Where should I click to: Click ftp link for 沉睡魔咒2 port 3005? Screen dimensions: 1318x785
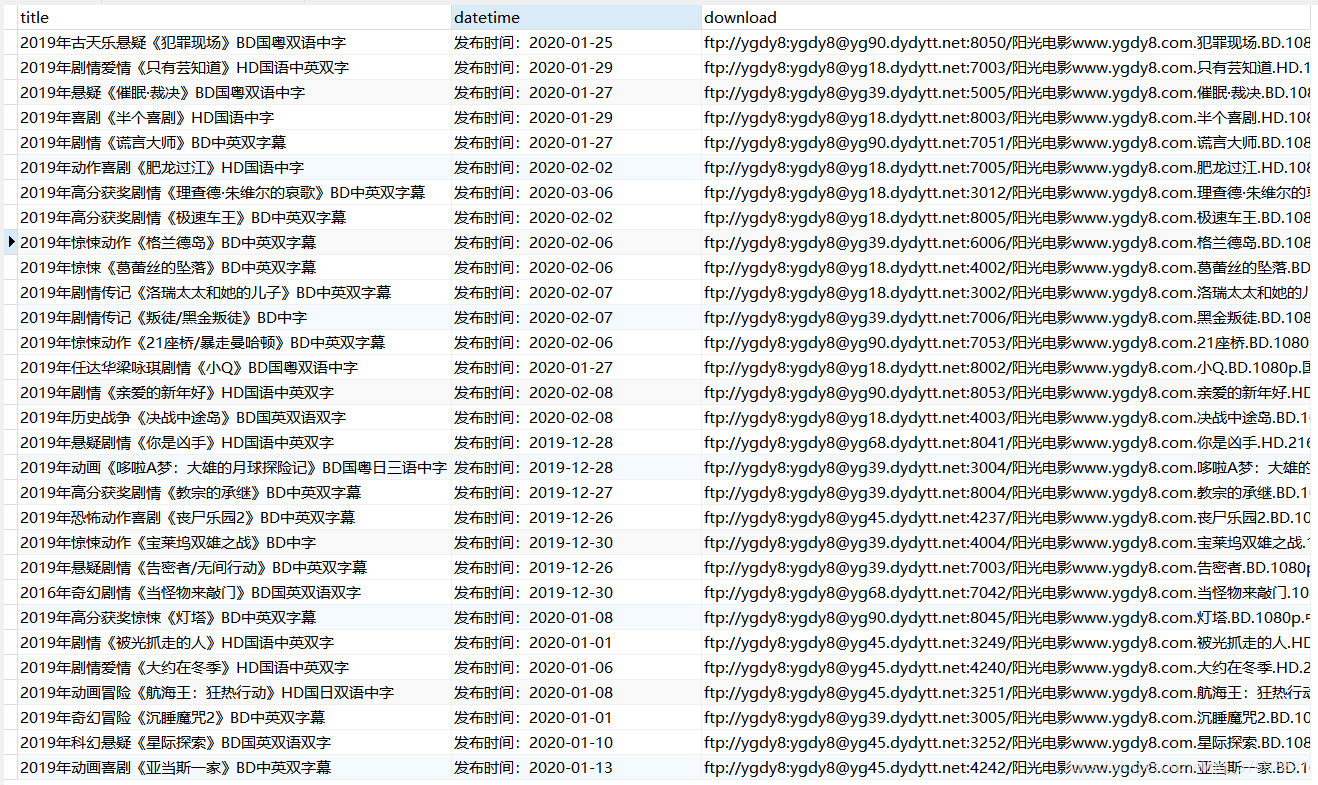(1006, 717)
